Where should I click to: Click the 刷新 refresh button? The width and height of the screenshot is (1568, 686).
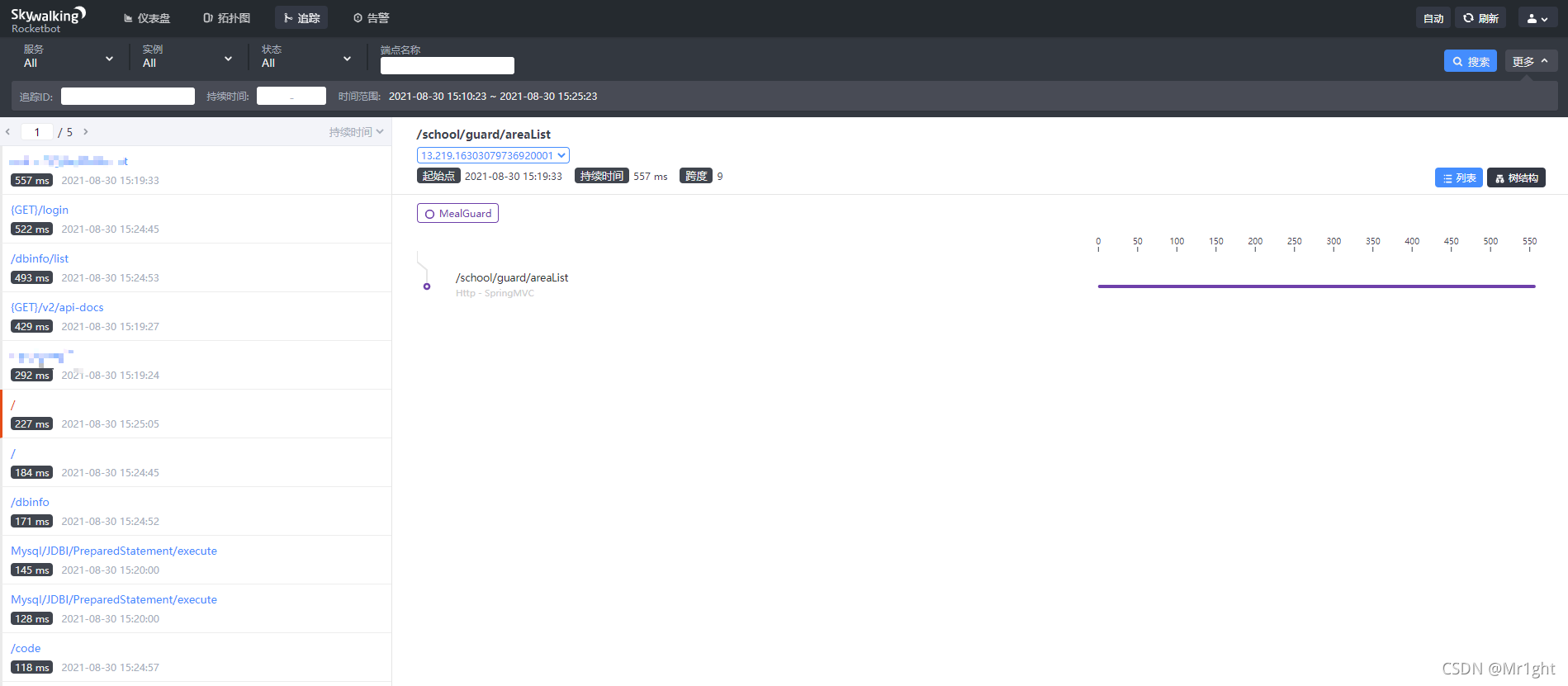[x=1480, y=18]
